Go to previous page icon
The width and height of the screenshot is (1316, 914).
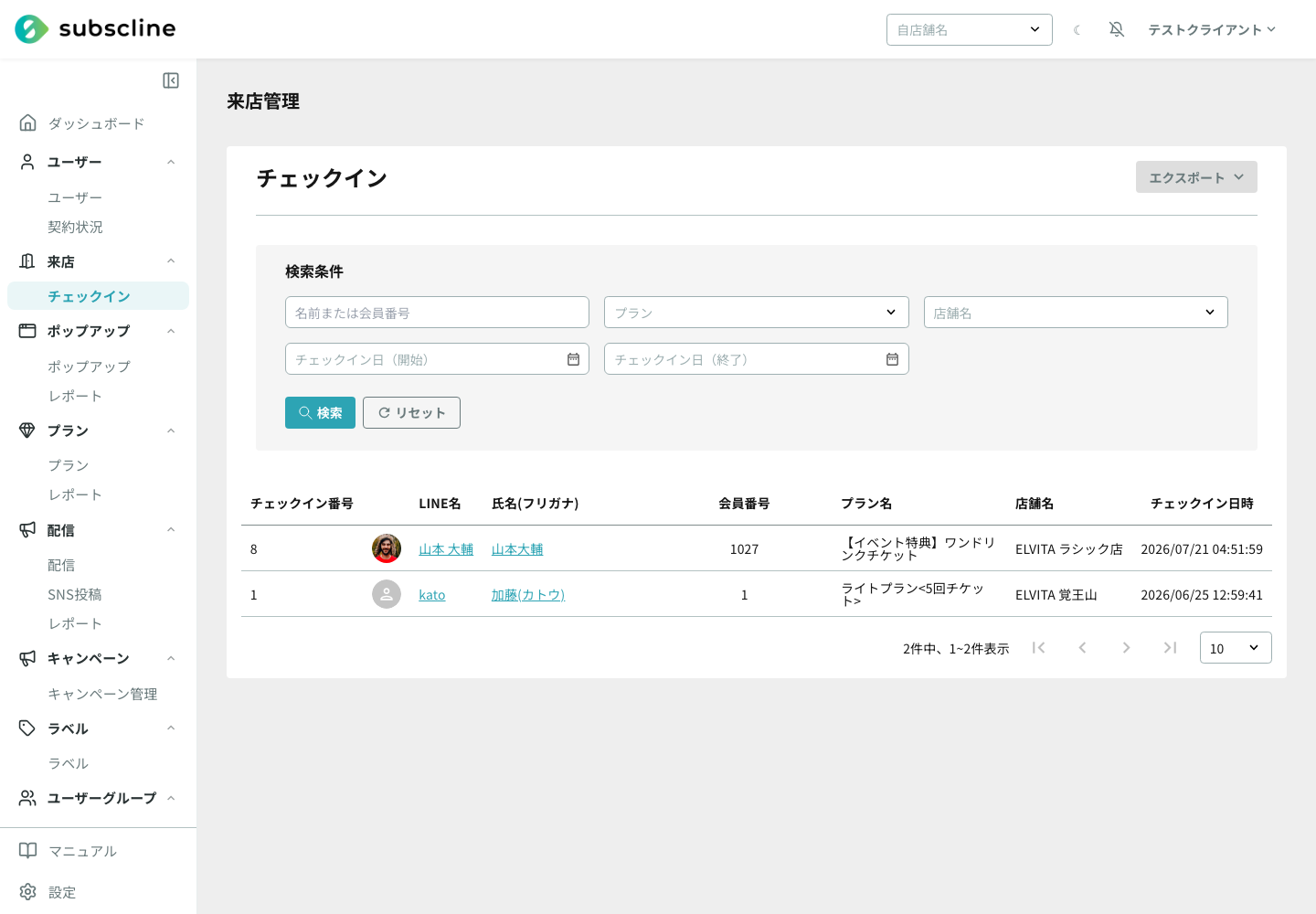[1082, 647]
